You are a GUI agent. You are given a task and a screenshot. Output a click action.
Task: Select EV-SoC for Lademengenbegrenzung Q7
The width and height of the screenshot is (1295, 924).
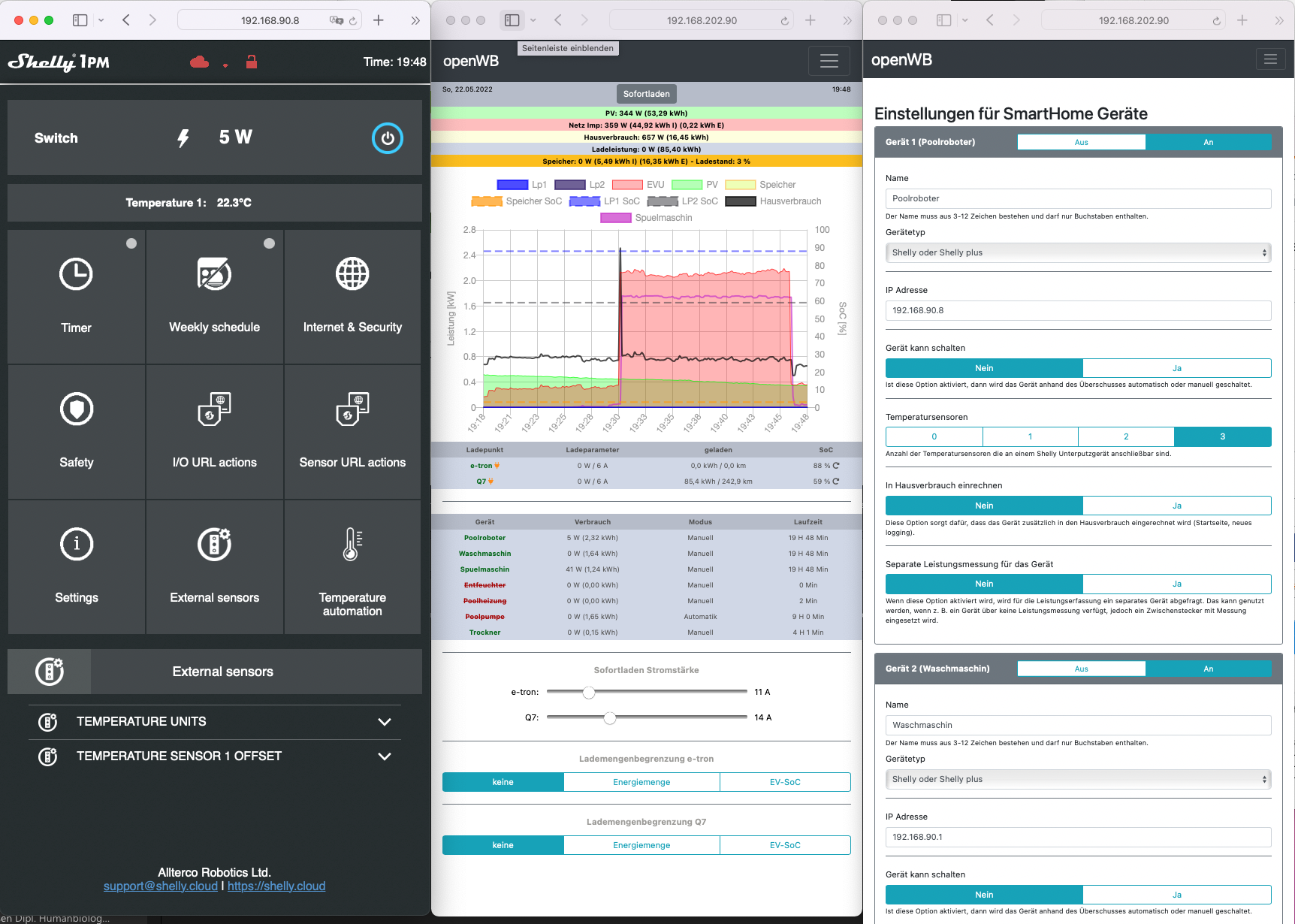784,845
